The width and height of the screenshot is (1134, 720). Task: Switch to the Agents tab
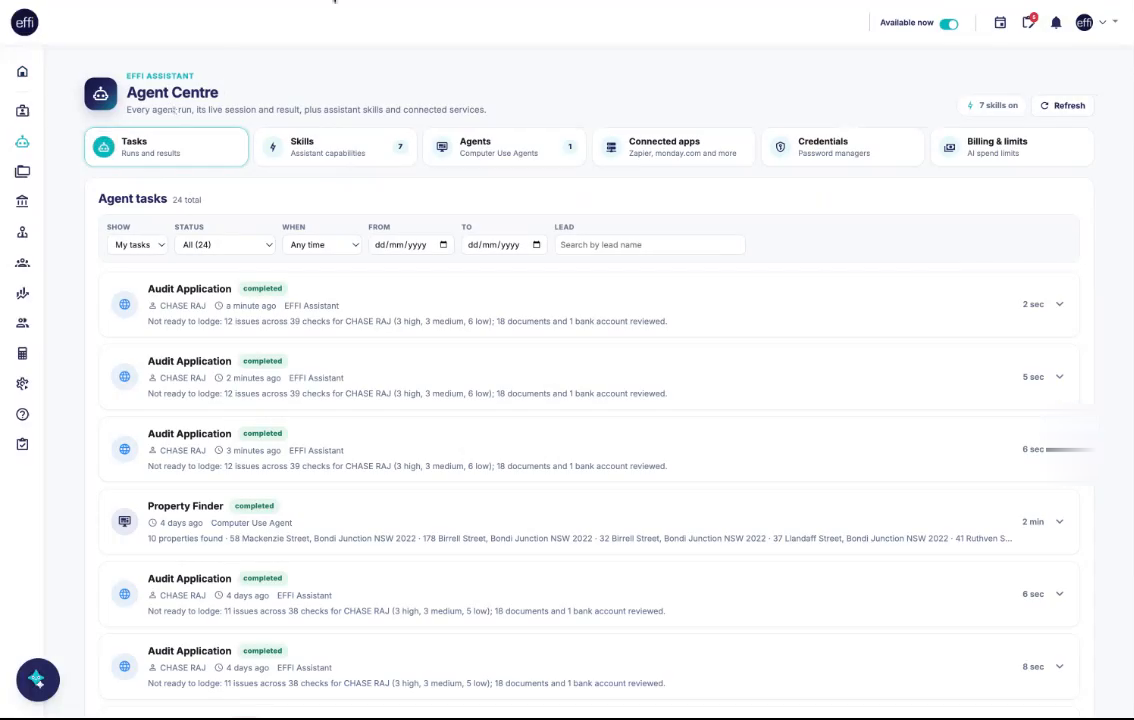(x=504, y=147)
